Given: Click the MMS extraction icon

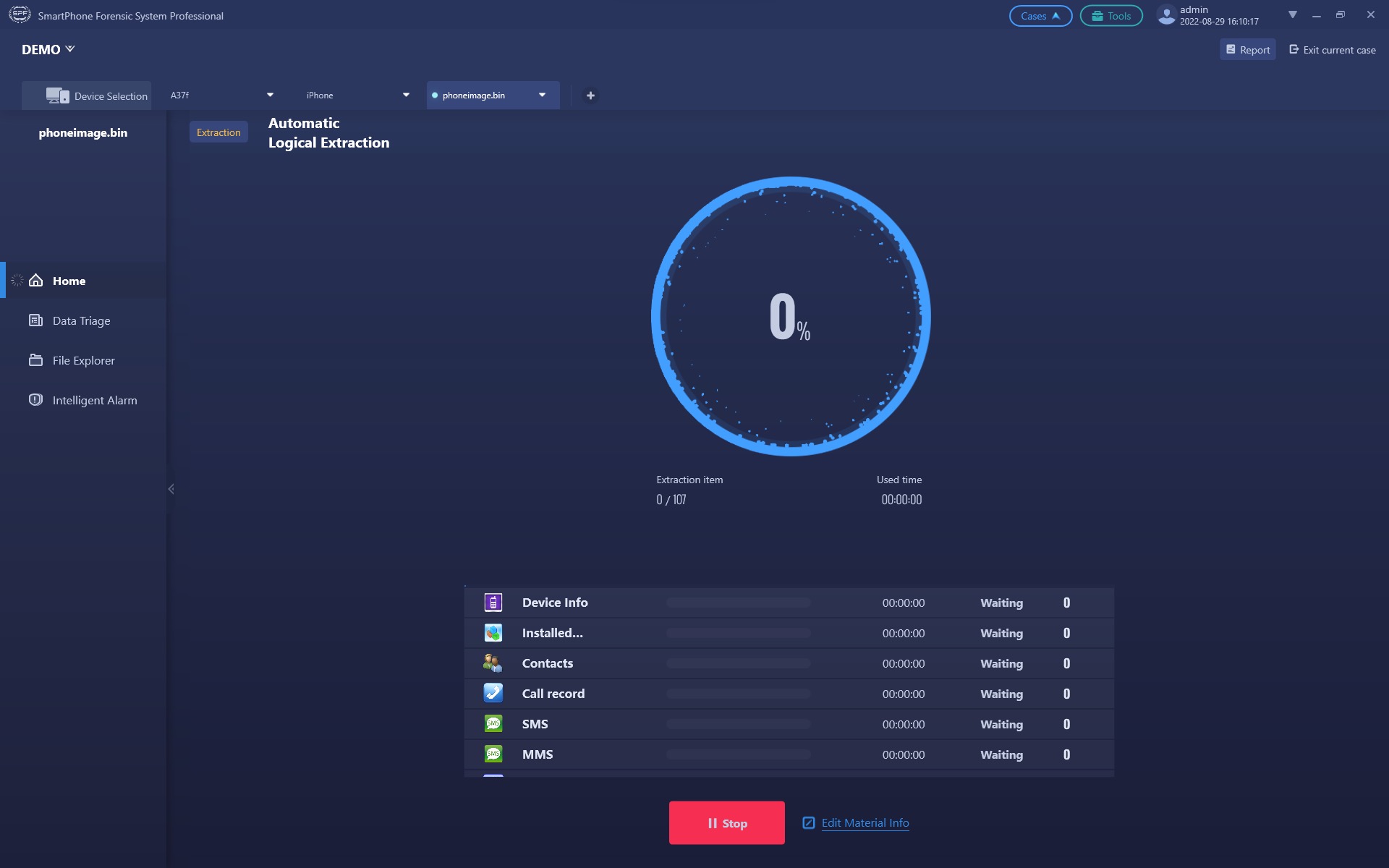Looking at the screenshot, I should [492, 753].
